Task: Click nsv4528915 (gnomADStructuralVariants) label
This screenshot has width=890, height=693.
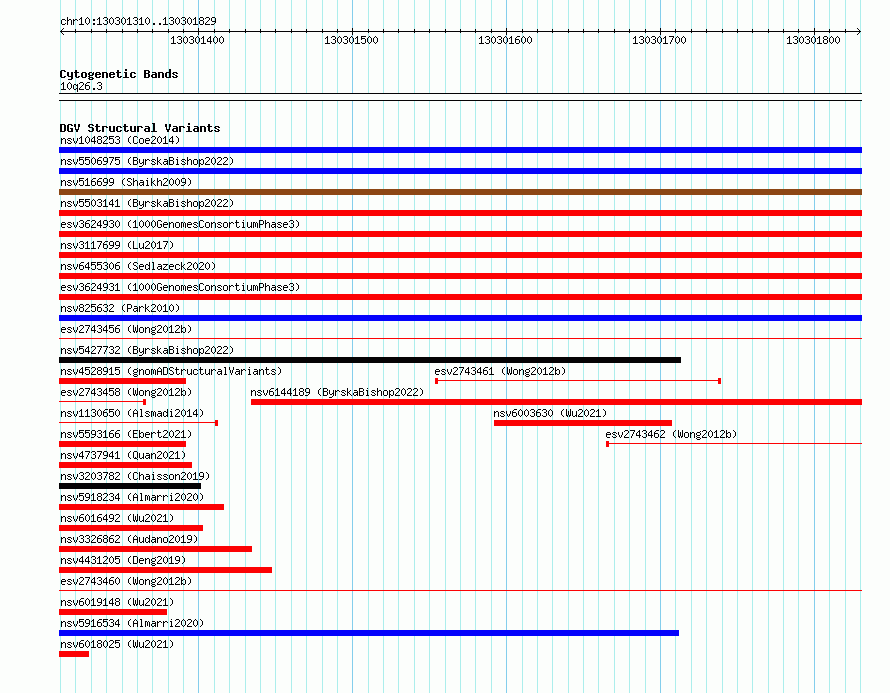Action: point(171,371)
